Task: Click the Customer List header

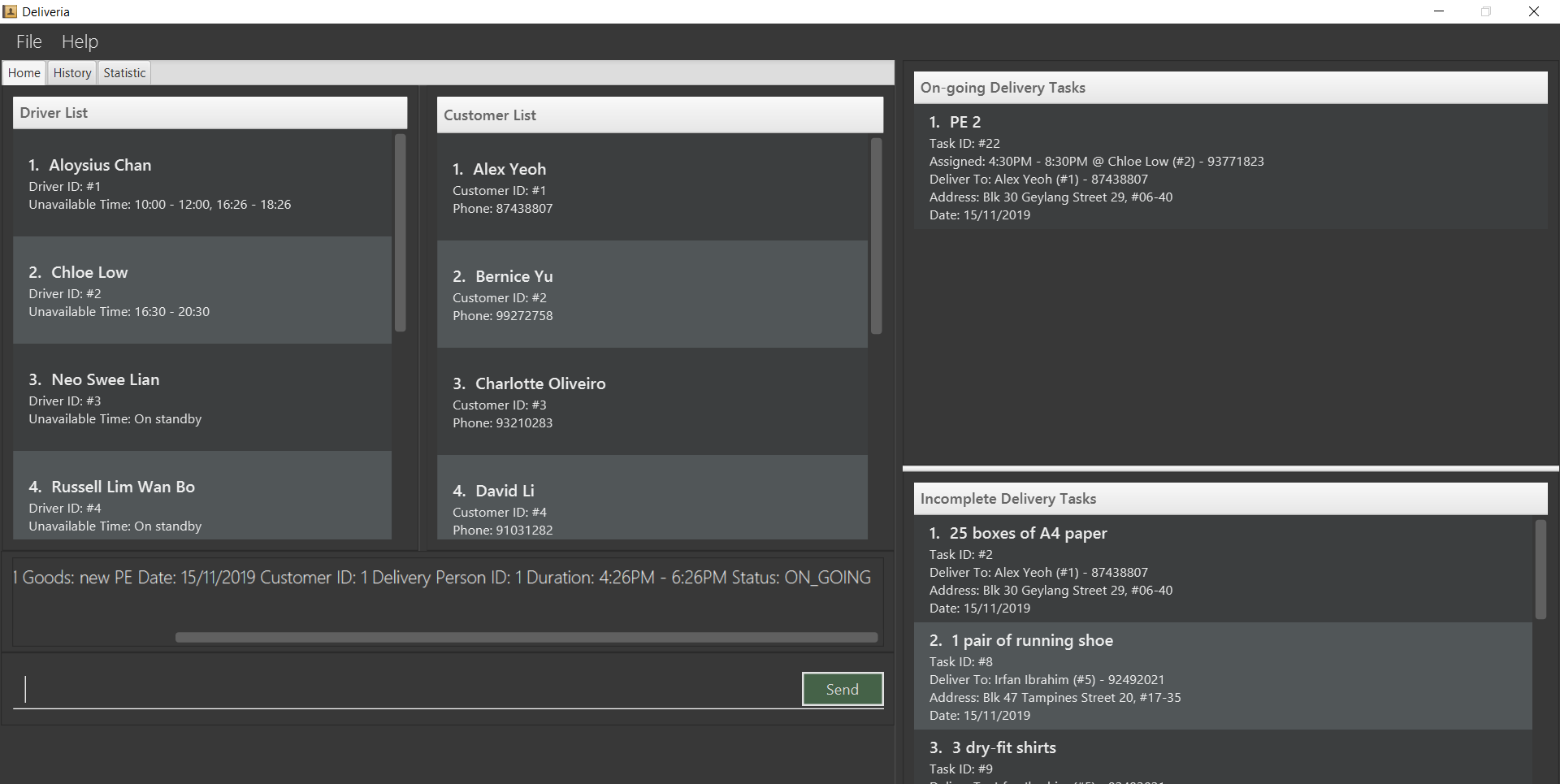Action: click(x=660, y=115)
